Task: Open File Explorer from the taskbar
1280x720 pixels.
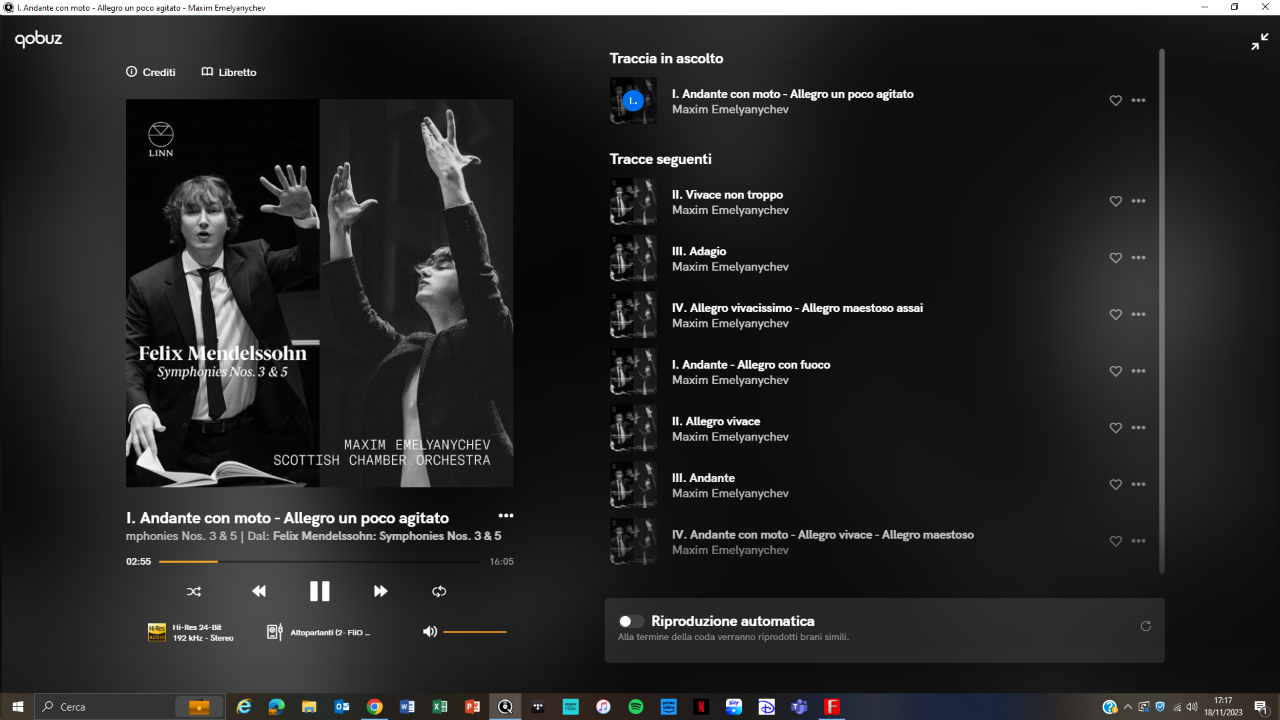Action: tap(309, 707)
